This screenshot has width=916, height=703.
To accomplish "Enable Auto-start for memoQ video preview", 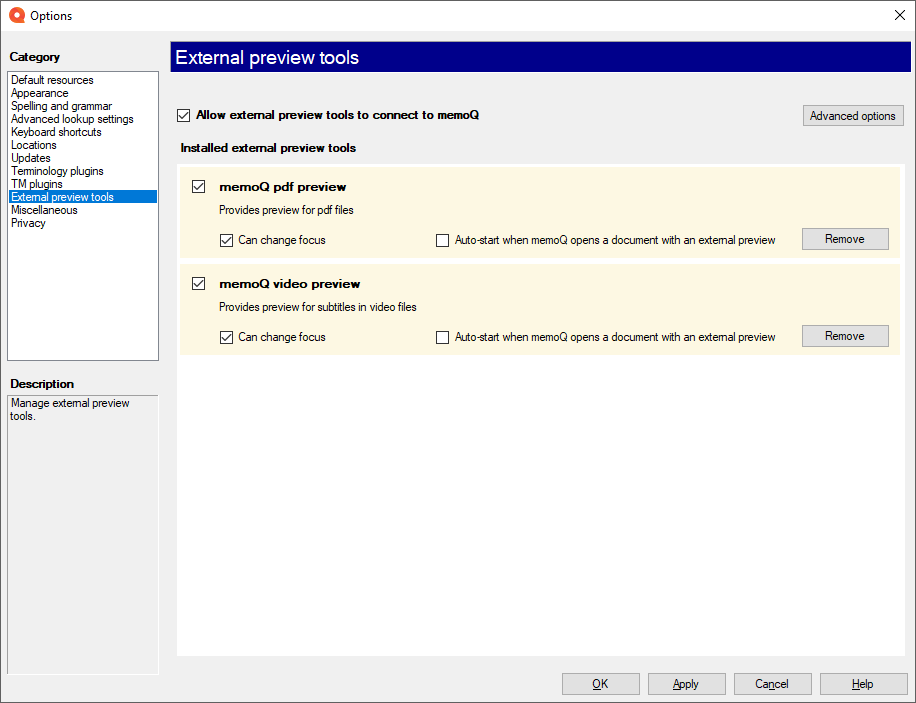I will 442,337.
